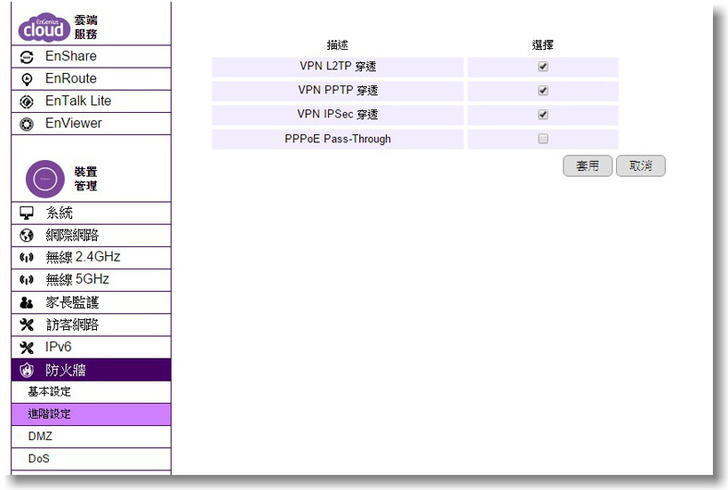The image size is (728, 490).
Task: Click the purple device management circle icon
Action: coord(45,179)
